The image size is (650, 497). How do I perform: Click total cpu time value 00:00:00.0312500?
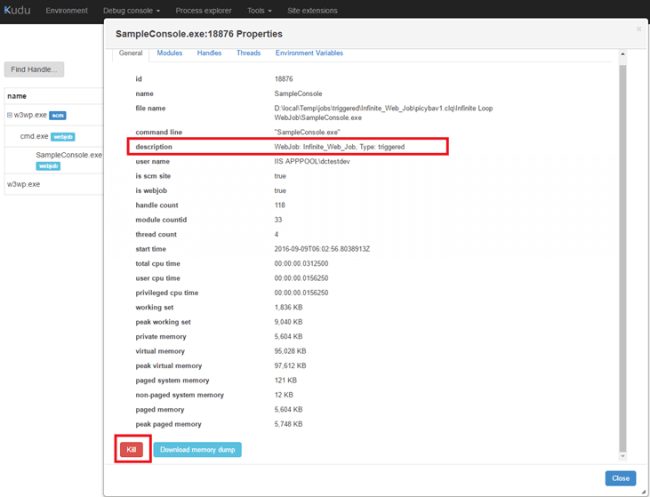301,264
